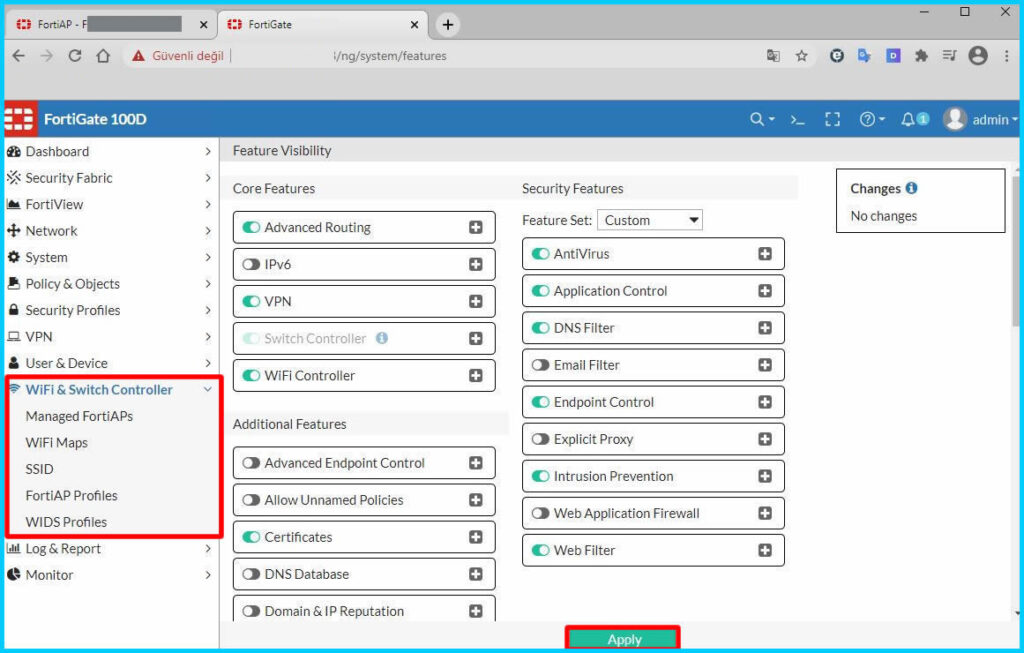Screen dimensions: 1024x653
Task: Expand details plus icon for IPv6
Action: (x=475, y=264)
